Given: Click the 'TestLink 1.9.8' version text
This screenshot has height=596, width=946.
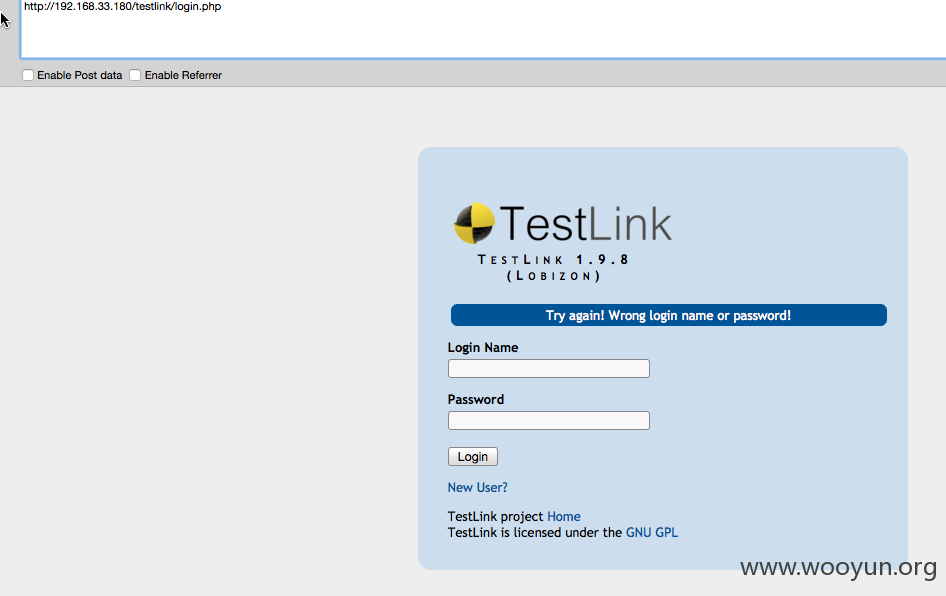Looking at the screenshot, I should click(x=553, y=260).
